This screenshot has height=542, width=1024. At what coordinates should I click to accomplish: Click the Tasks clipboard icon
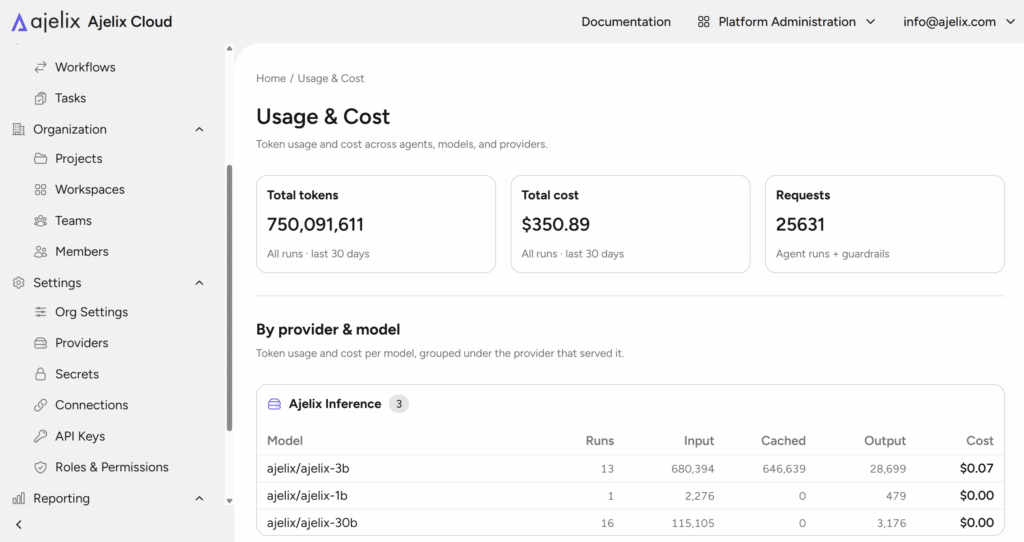point(40,98)
